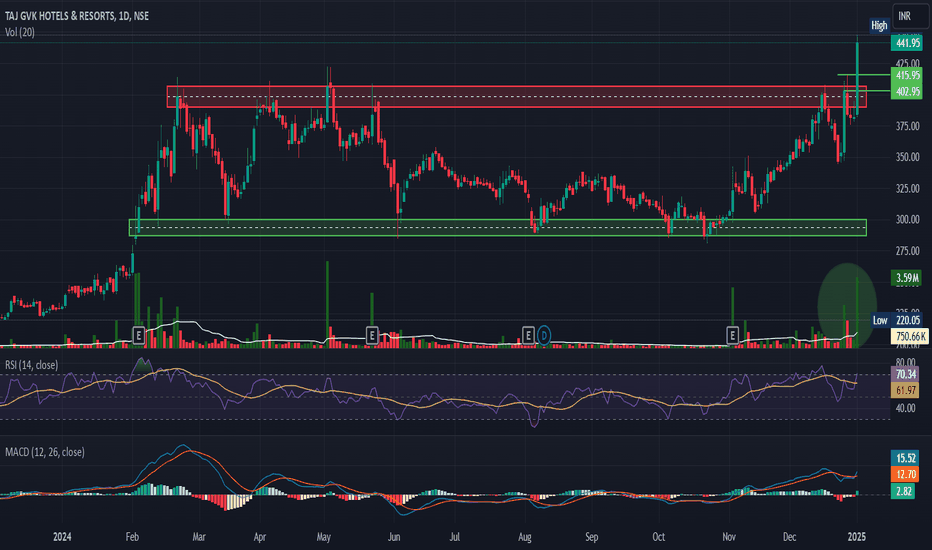Screen dimensions: 932x550
Task: Select the red resistance zone rectangle drawing
Action: pos(517,97)
